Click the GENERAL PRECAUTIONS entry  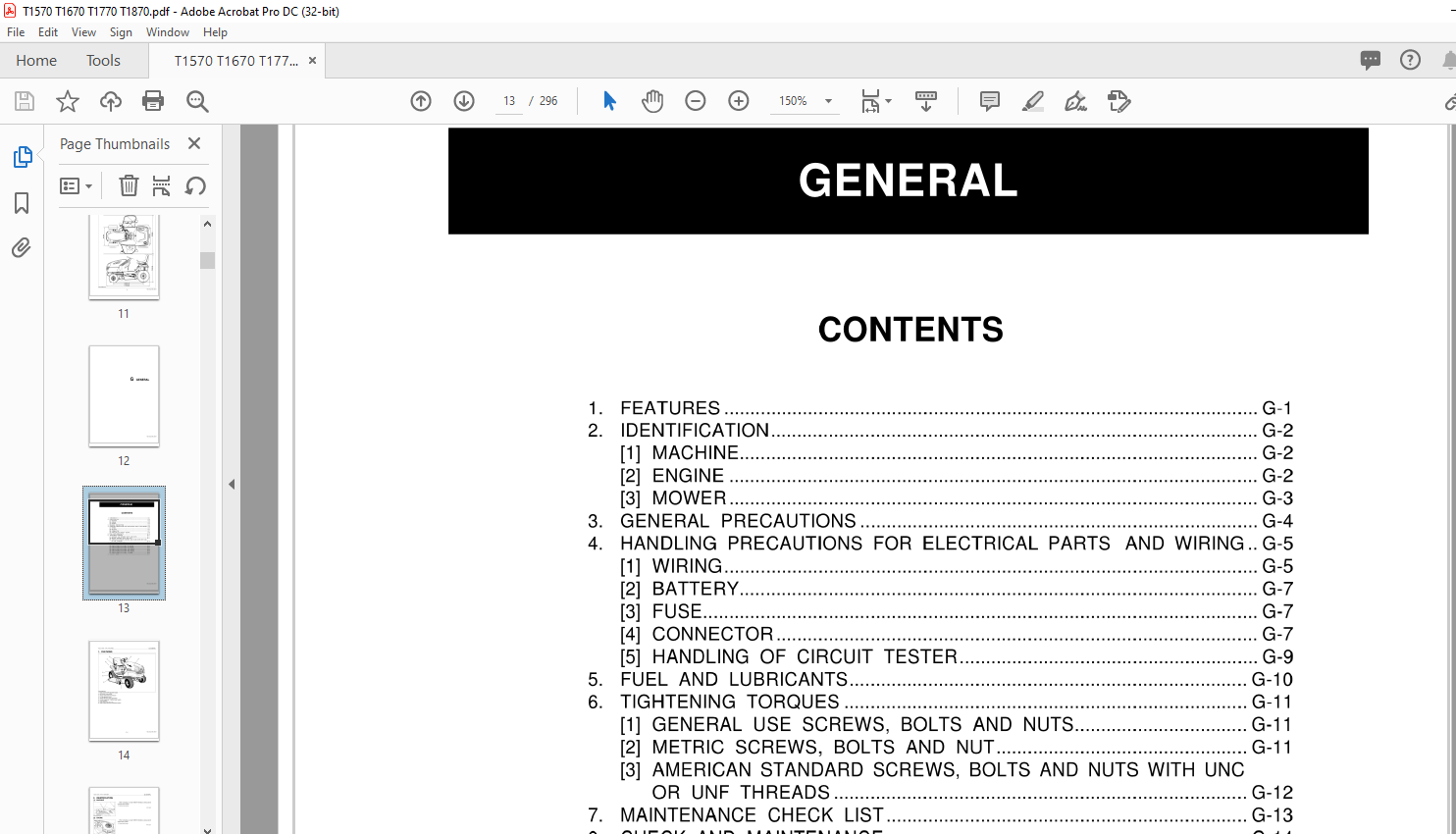[x=940, y=521]
